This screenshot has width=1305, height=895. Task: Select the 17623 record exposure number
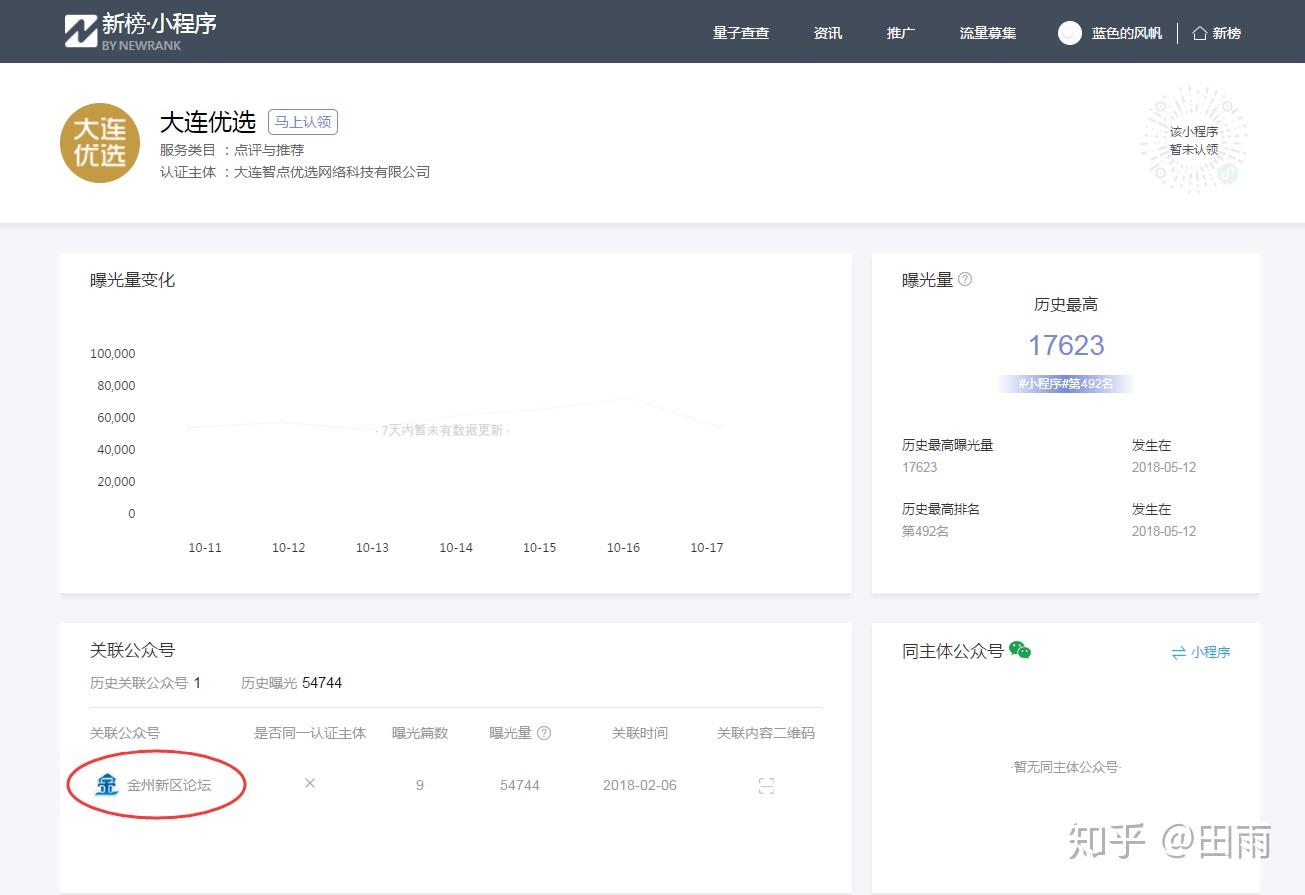coord(1066,346)
